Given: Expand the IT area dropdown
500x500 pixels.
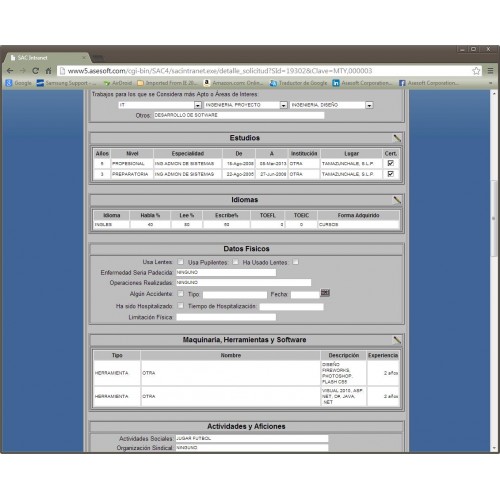Looking at the screenshot, I should 198,105.
